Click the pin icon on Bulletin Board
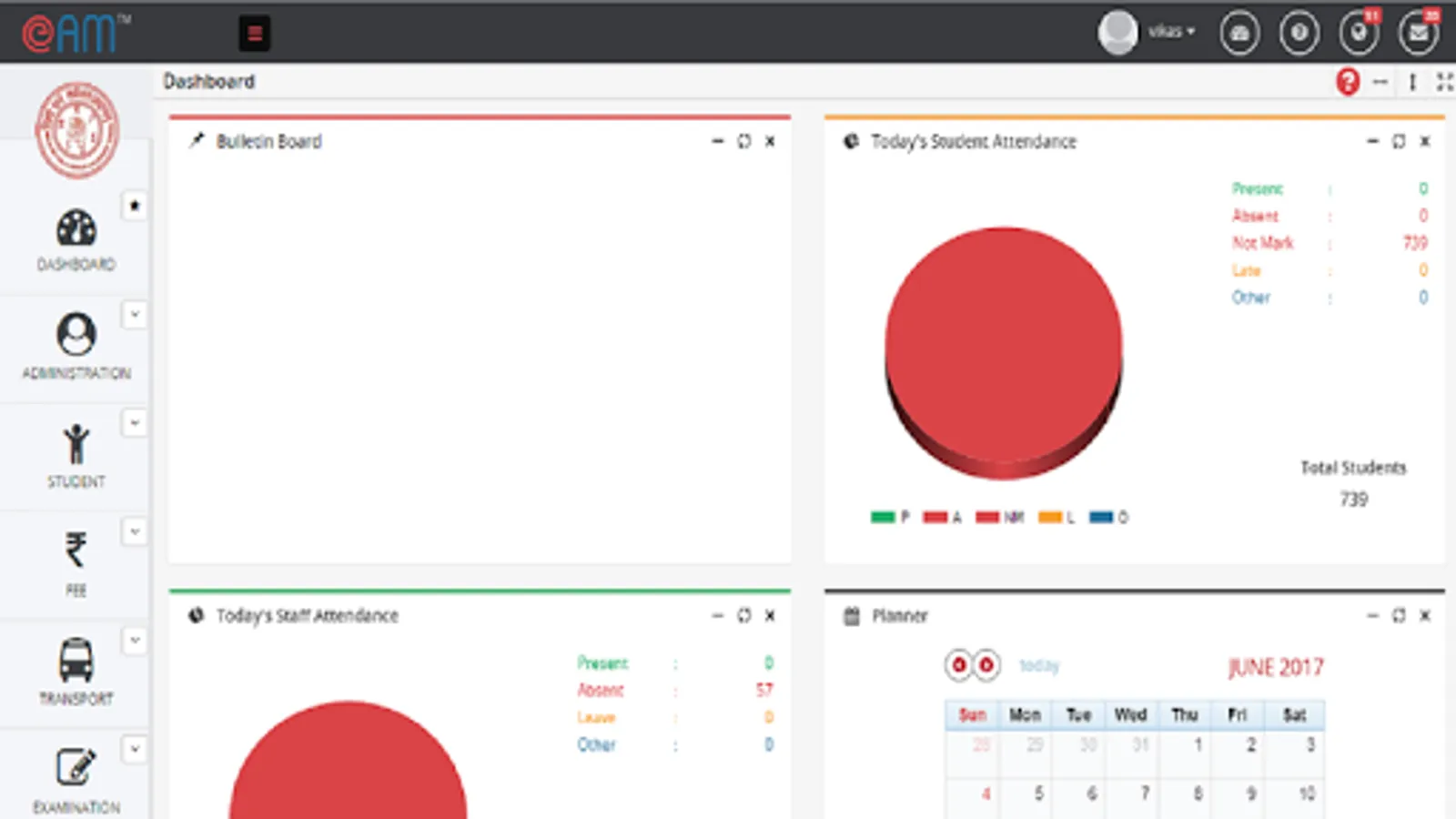 (x=197, y=140)
